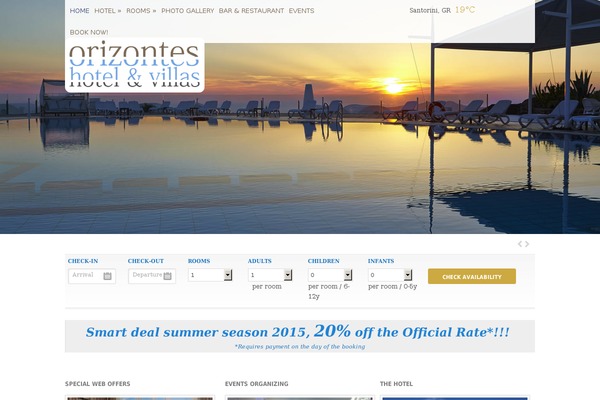Open the check-out calendar icon

pyautogui.click(x=167, y=276)
